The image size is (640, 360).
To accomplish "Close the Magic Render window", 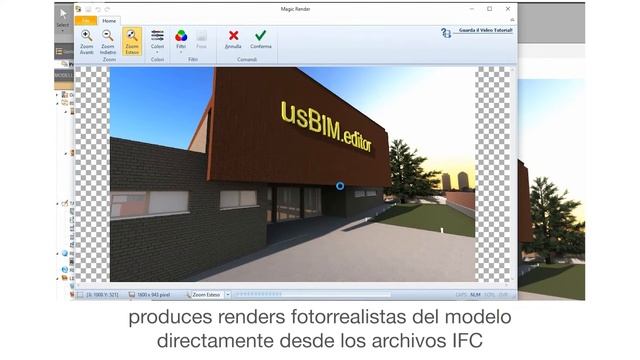I will [x=508, y=9].
